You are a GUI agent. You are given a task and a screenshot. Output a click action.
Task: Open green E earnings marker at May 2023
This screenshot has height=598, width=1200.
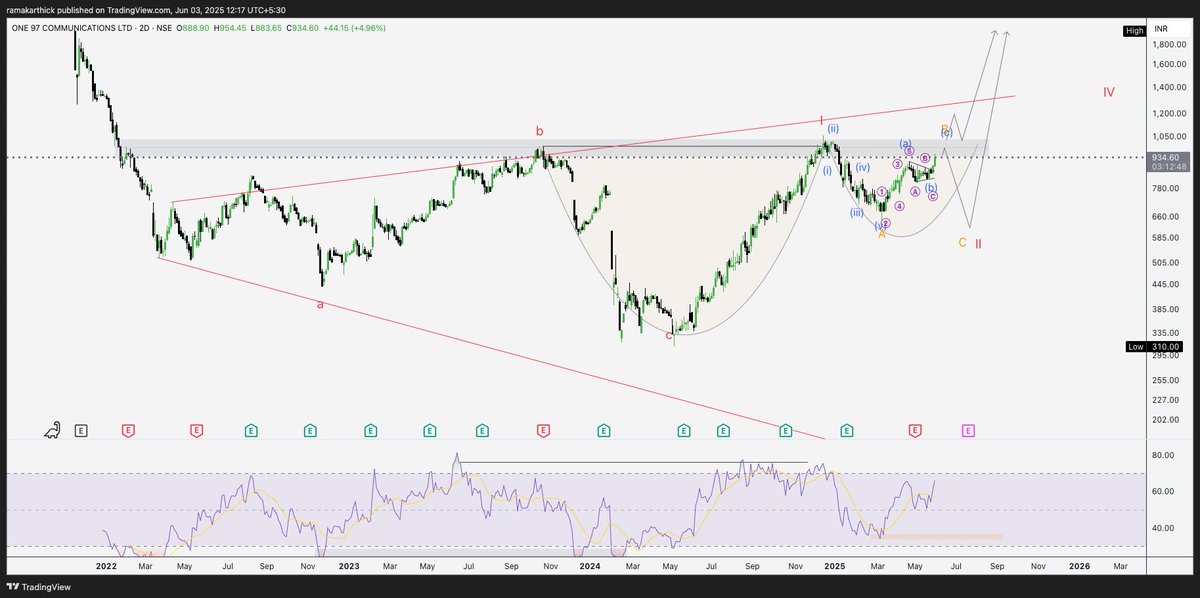click(429, 431)
